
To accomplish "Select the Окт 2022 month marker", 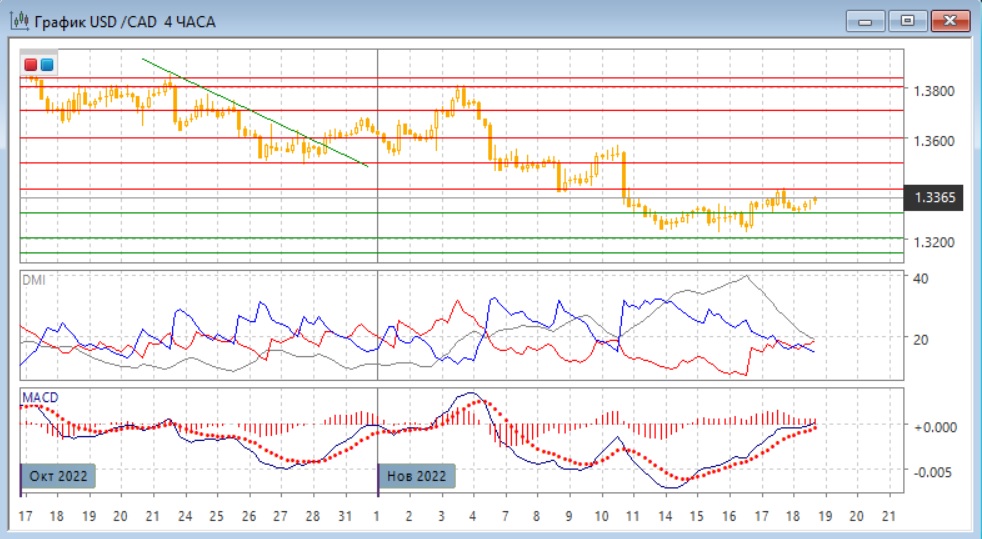I will tap(59, 476).
